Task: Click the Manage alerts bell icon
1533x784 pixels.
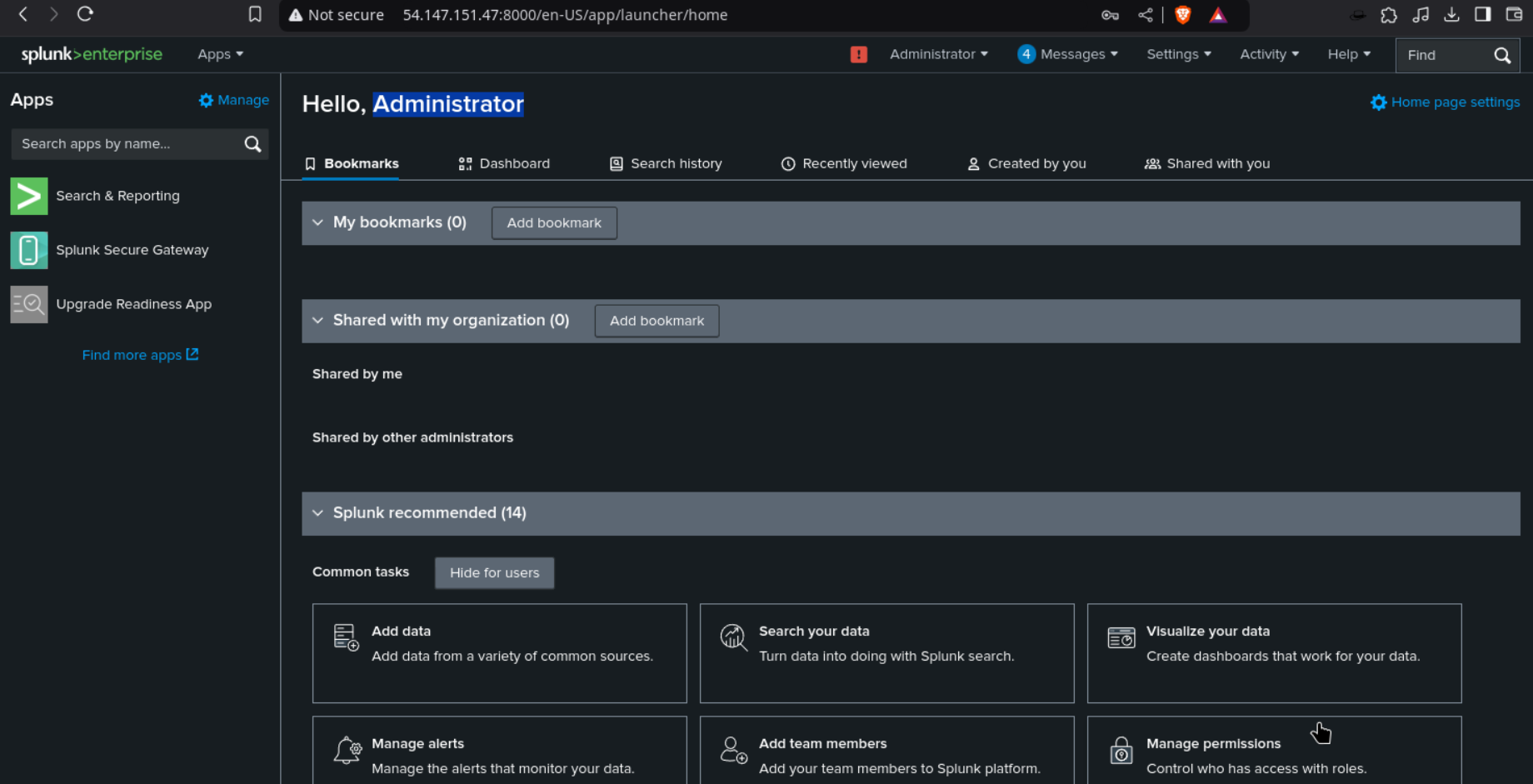Action: (x=347, y=750)
